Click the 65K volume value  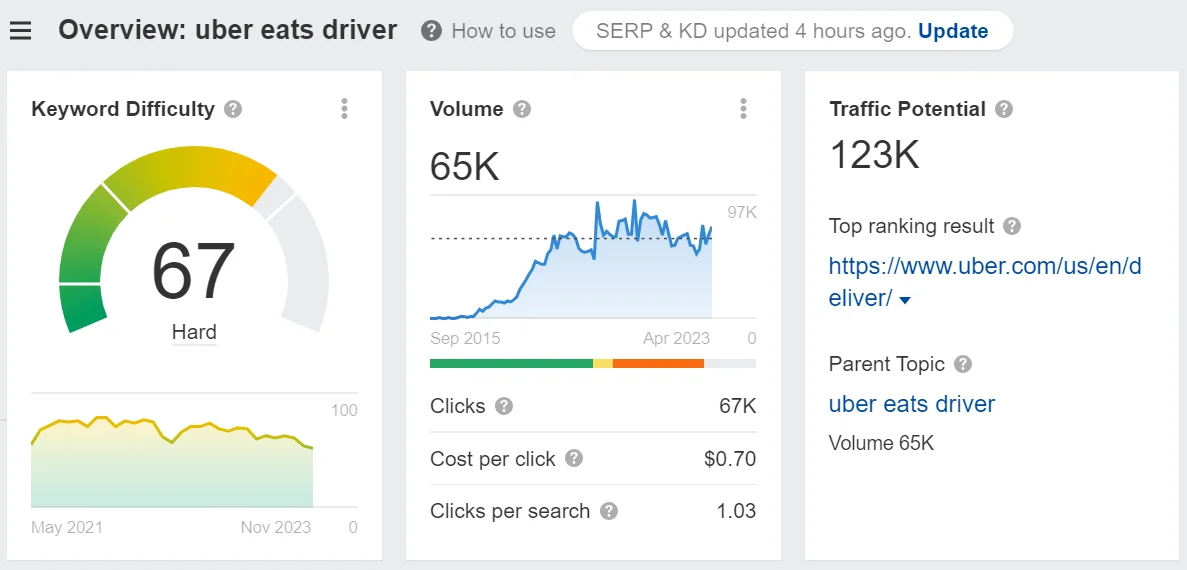(465, 167)
